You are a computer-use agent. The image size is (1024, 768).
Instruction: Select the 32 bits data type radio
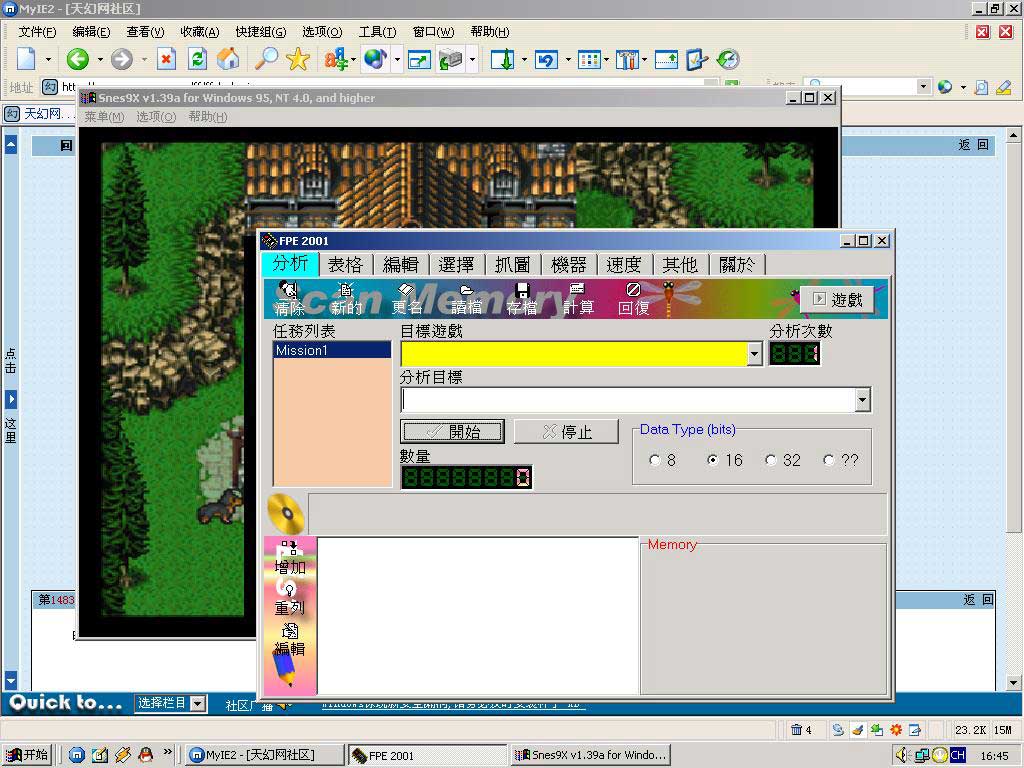pos(771,460)
